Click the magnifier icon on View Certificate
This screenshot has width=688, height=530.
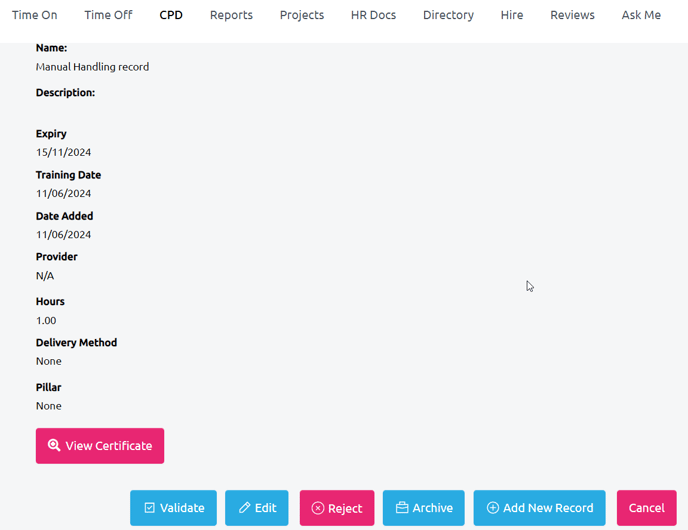pyautogui.click(x=54, y=446)
